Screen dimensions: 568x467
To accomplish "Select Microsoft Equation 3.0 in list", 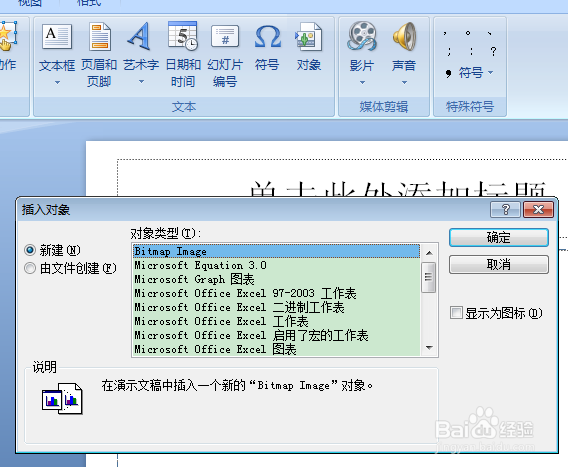I will tap(276, 265).
